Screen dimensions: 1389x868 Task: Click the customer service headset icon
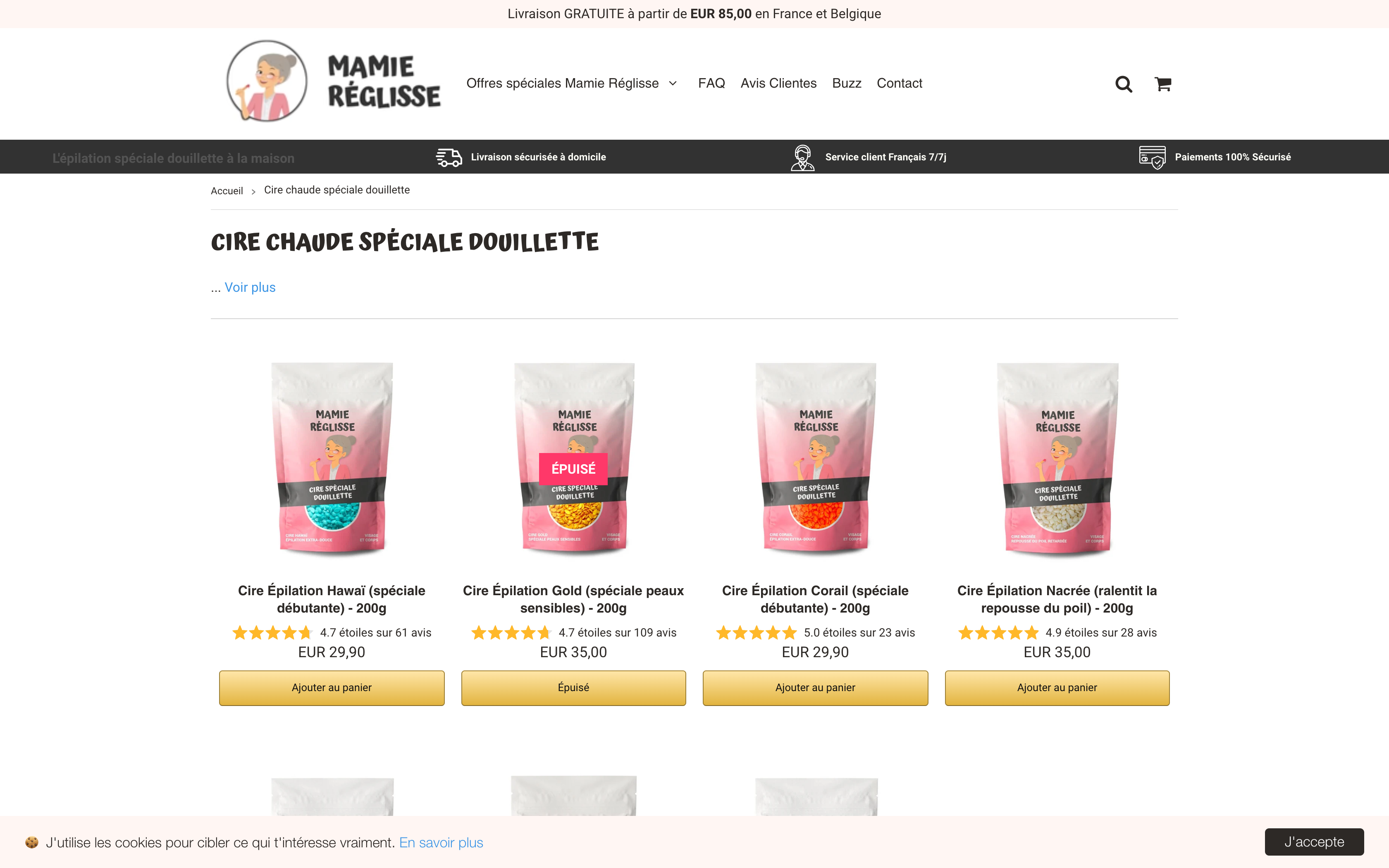(x=802, y=157)
